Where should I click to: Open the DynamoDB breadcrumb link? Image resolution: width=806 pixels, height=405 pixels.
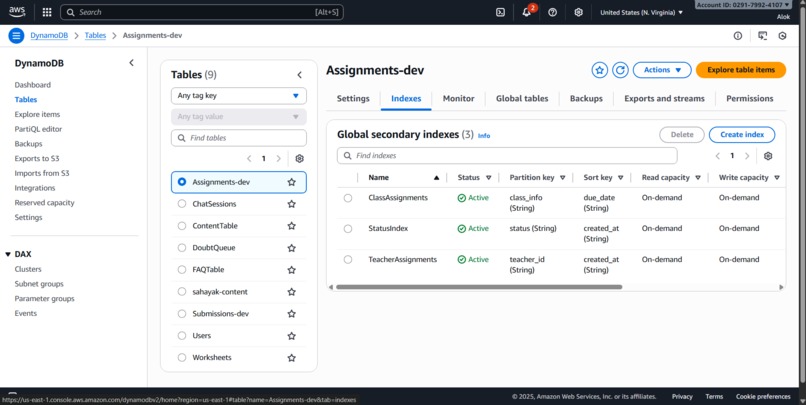tap(49, 35)
